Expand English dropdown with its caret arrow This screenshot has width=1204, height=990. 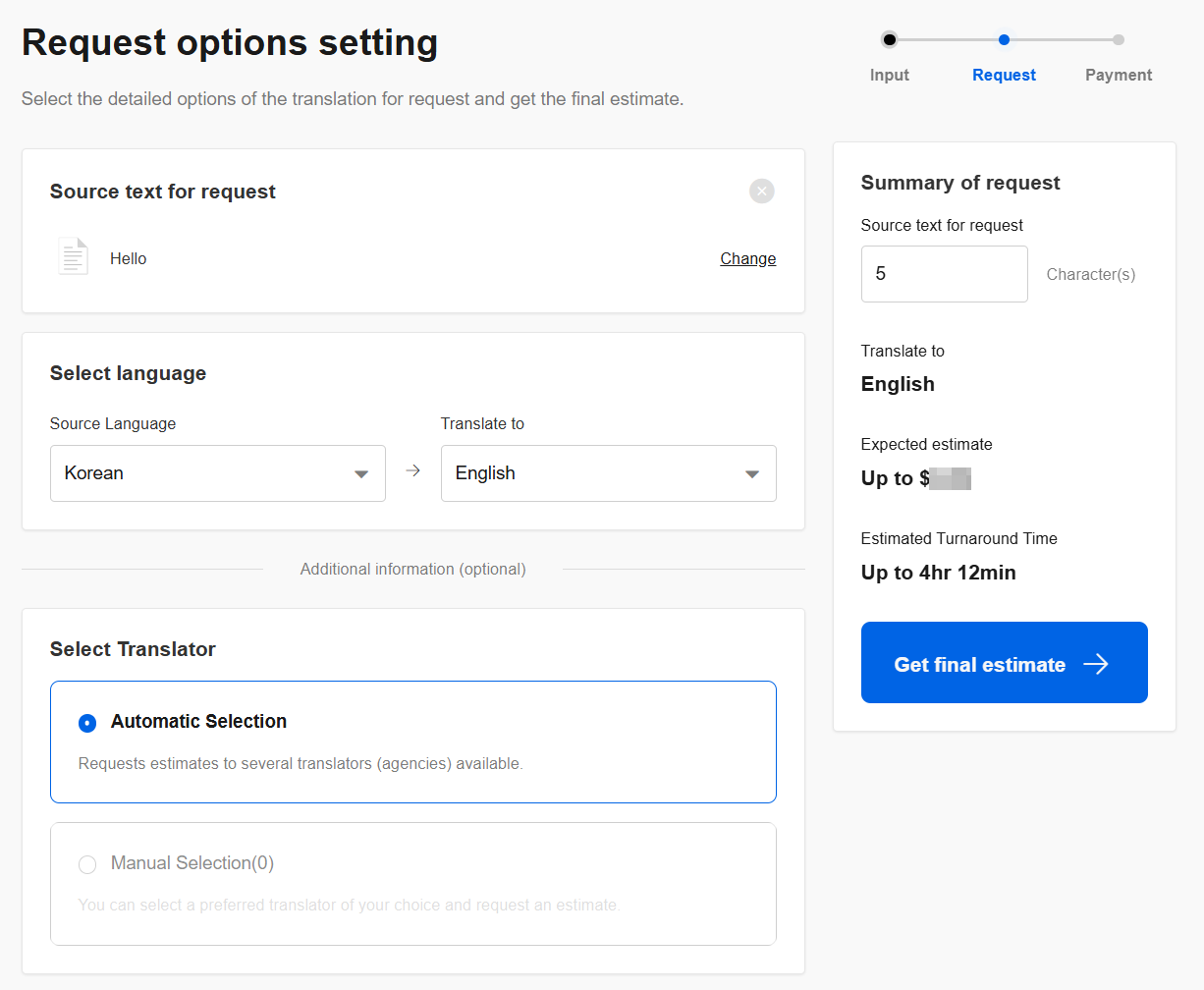[x=752, y=474]
